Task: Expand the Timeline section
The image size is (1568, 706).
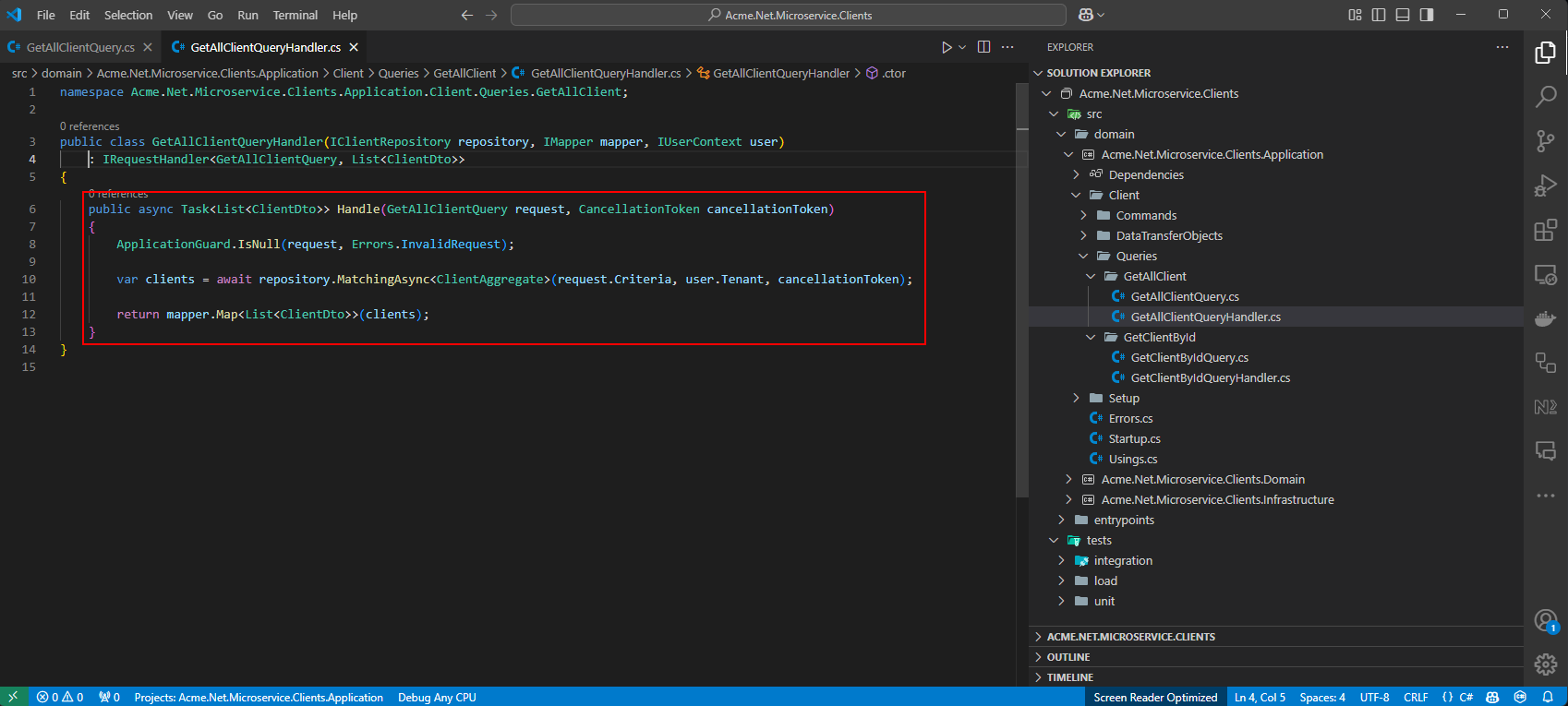Action: tap(1275, 677)
